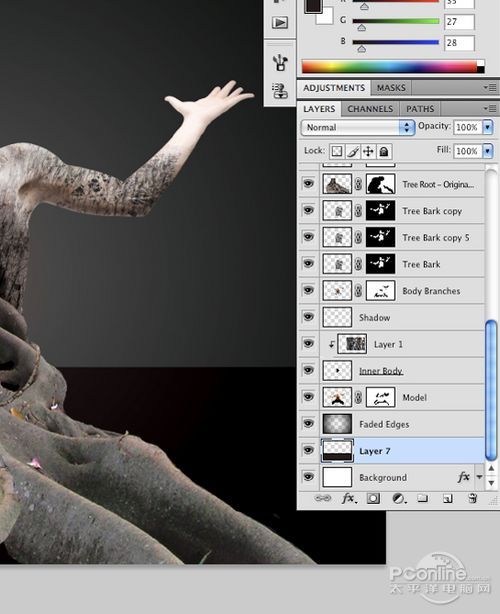The width and height of the screenshot is (500, 614).
Task: Switch to the Masks tab
Action: (391, 88)
